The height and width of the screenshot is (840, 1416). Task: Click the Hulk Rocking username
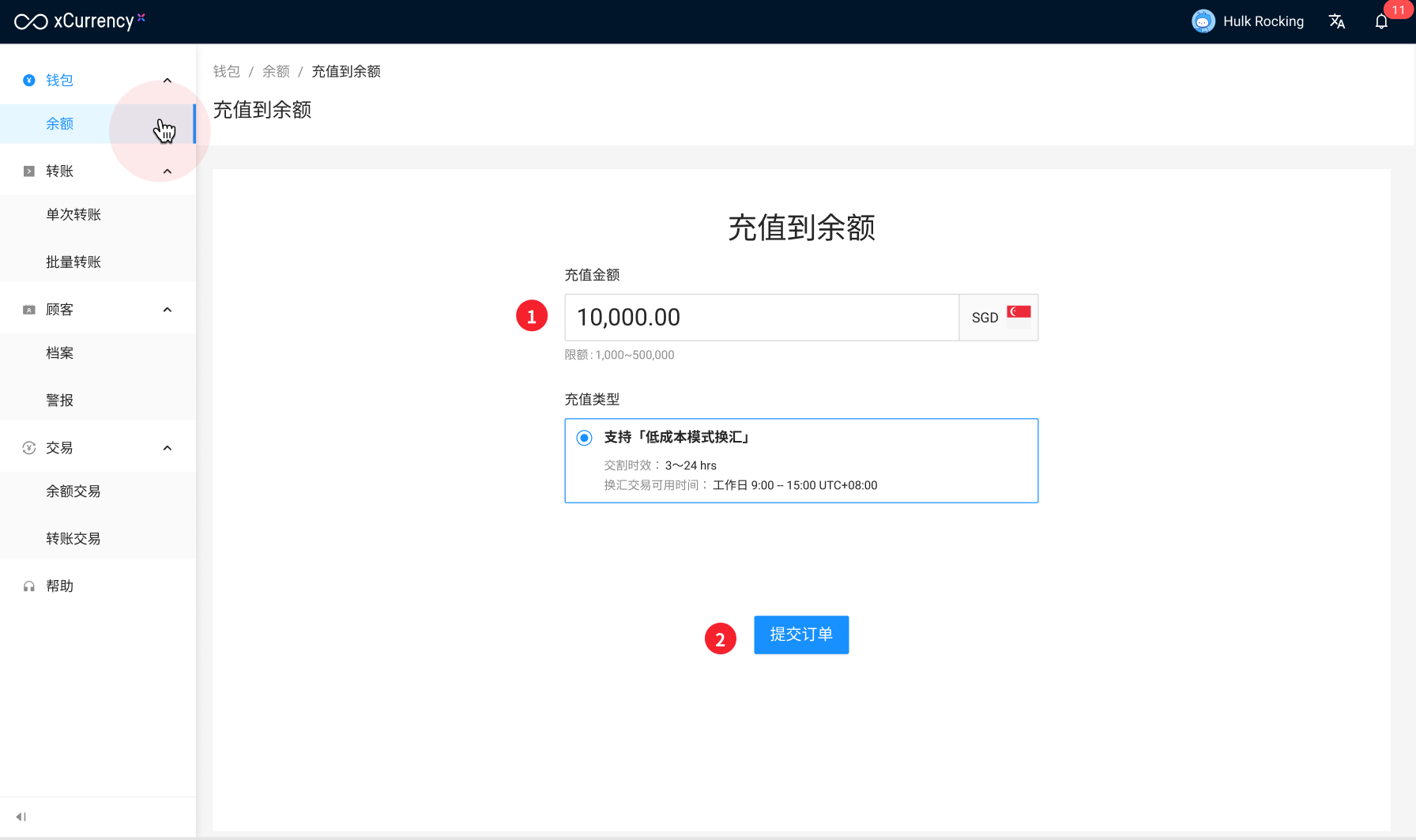click(1263, 21)
